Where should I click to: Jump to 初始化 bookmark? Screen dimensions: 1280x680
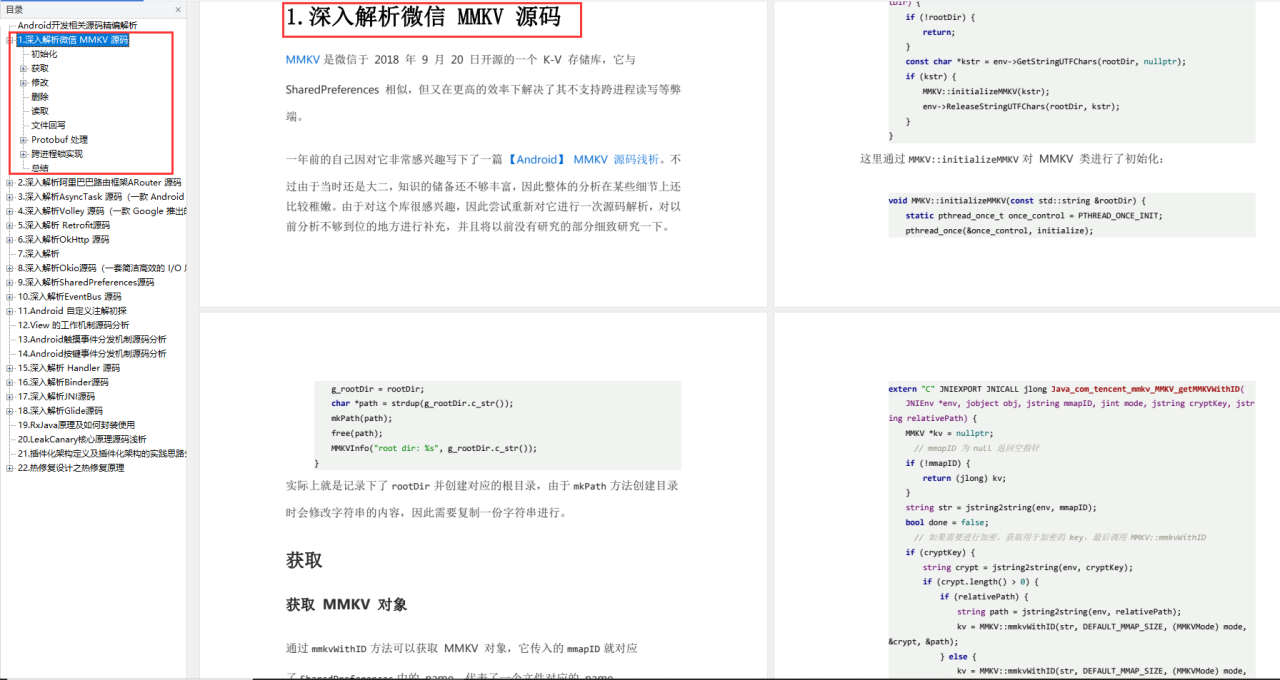[44, 54]
